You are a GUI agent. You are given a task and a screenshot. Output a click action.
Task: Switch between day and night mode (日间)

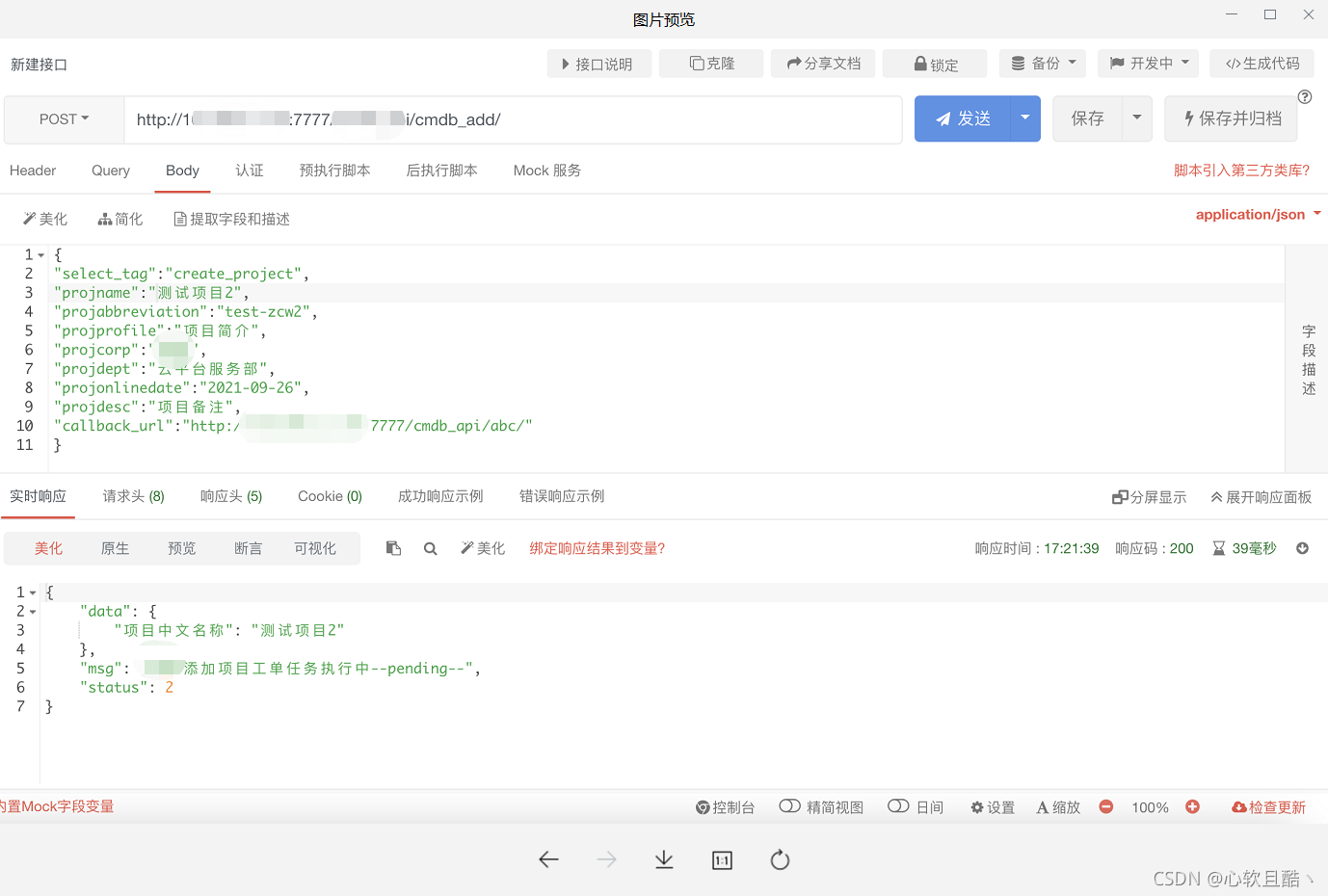tap(915, 807)
